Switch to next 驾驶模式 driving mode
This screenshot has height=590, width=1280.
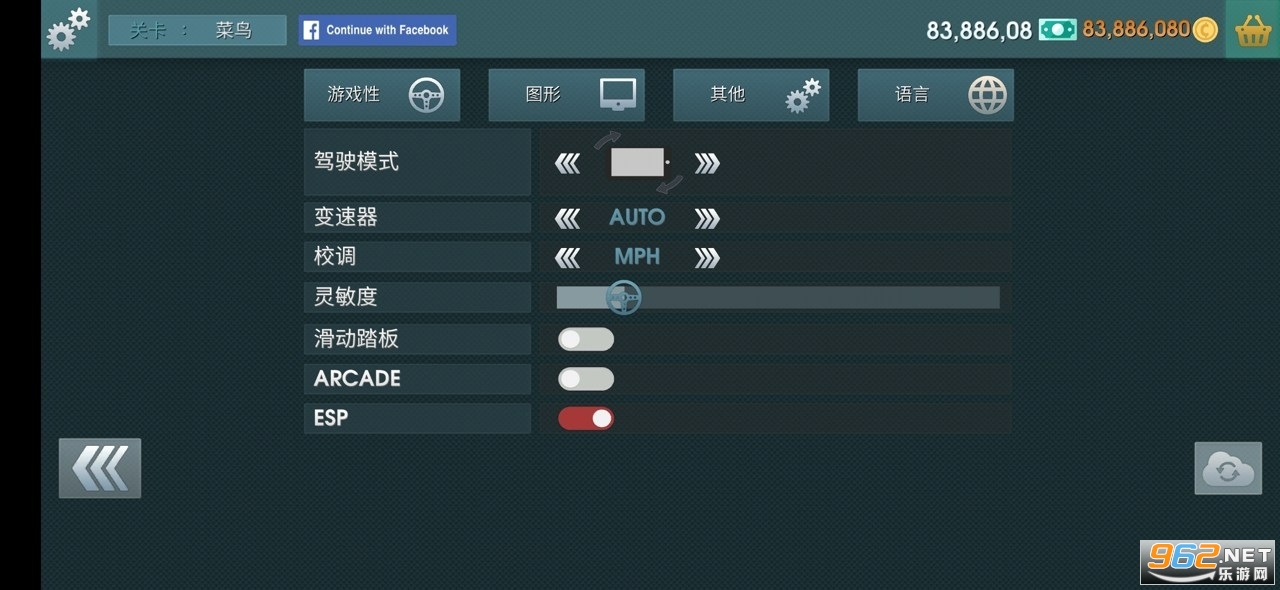707,163
